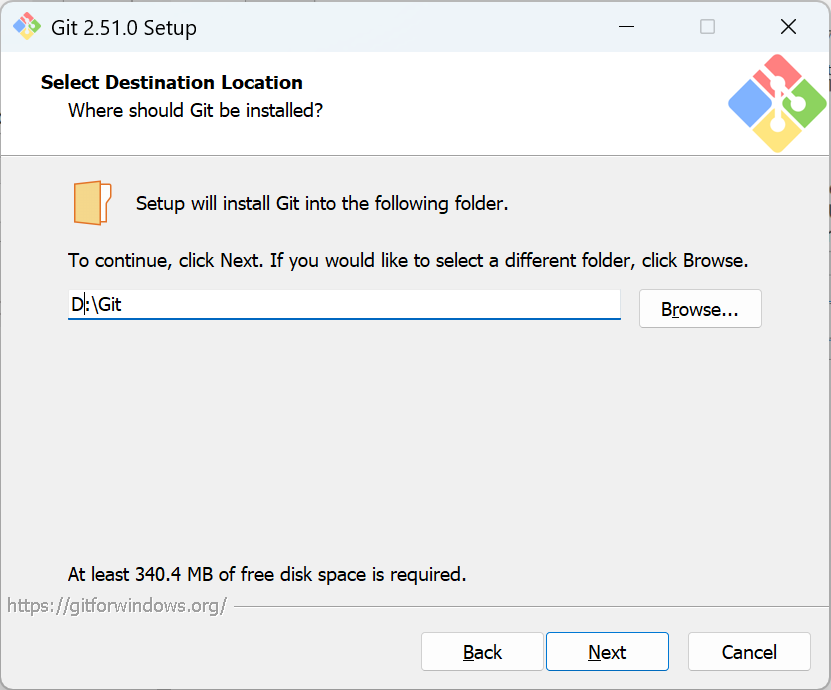Click the 'Git 2.51.0 Setup' window title
This screenshot has height=690, width=831.
[124, 28]
